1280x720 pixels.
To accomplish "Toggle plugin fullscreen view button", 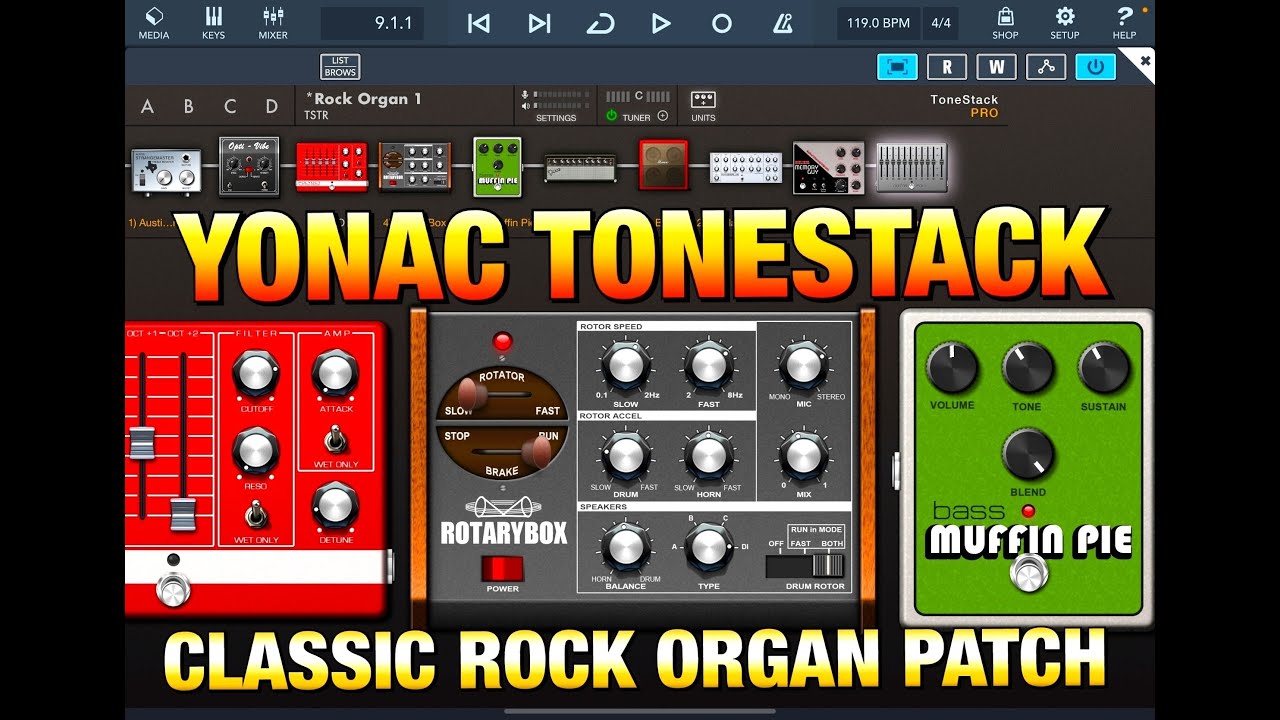I will point(897,67).
